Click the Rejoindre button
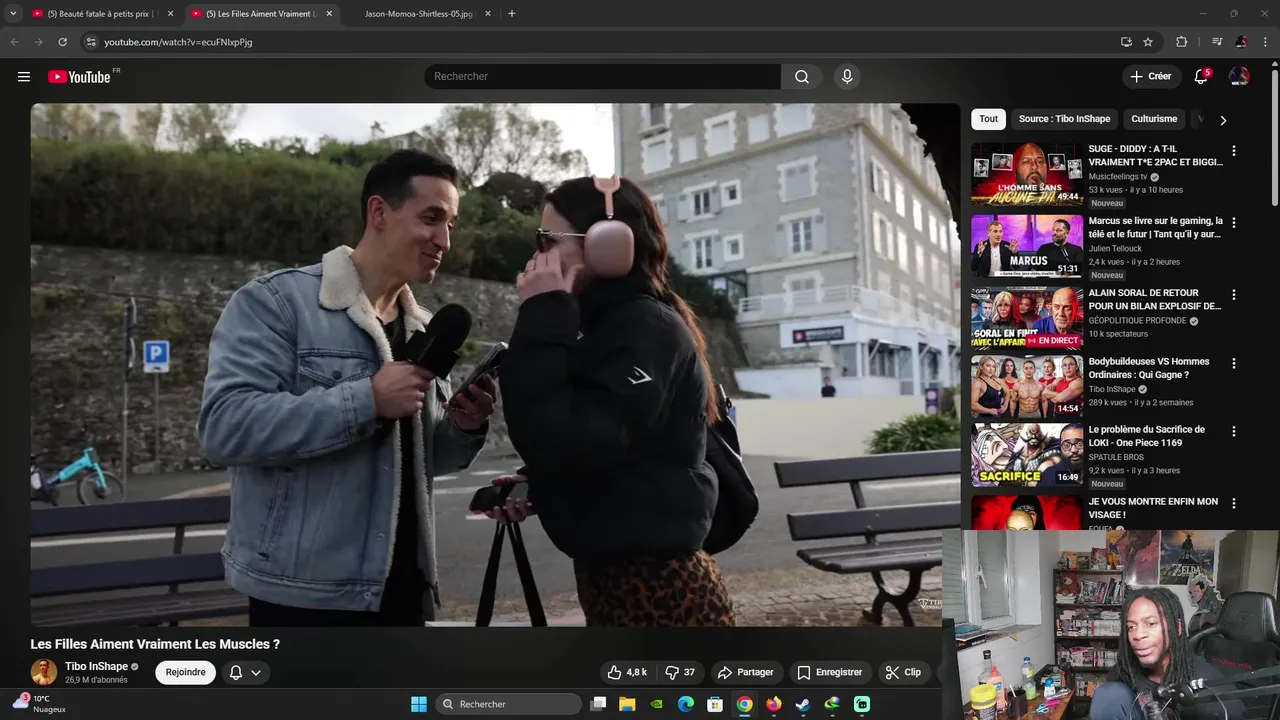Image resolution: width=1280 pixels, height=720 pixels. coord(185,672)
